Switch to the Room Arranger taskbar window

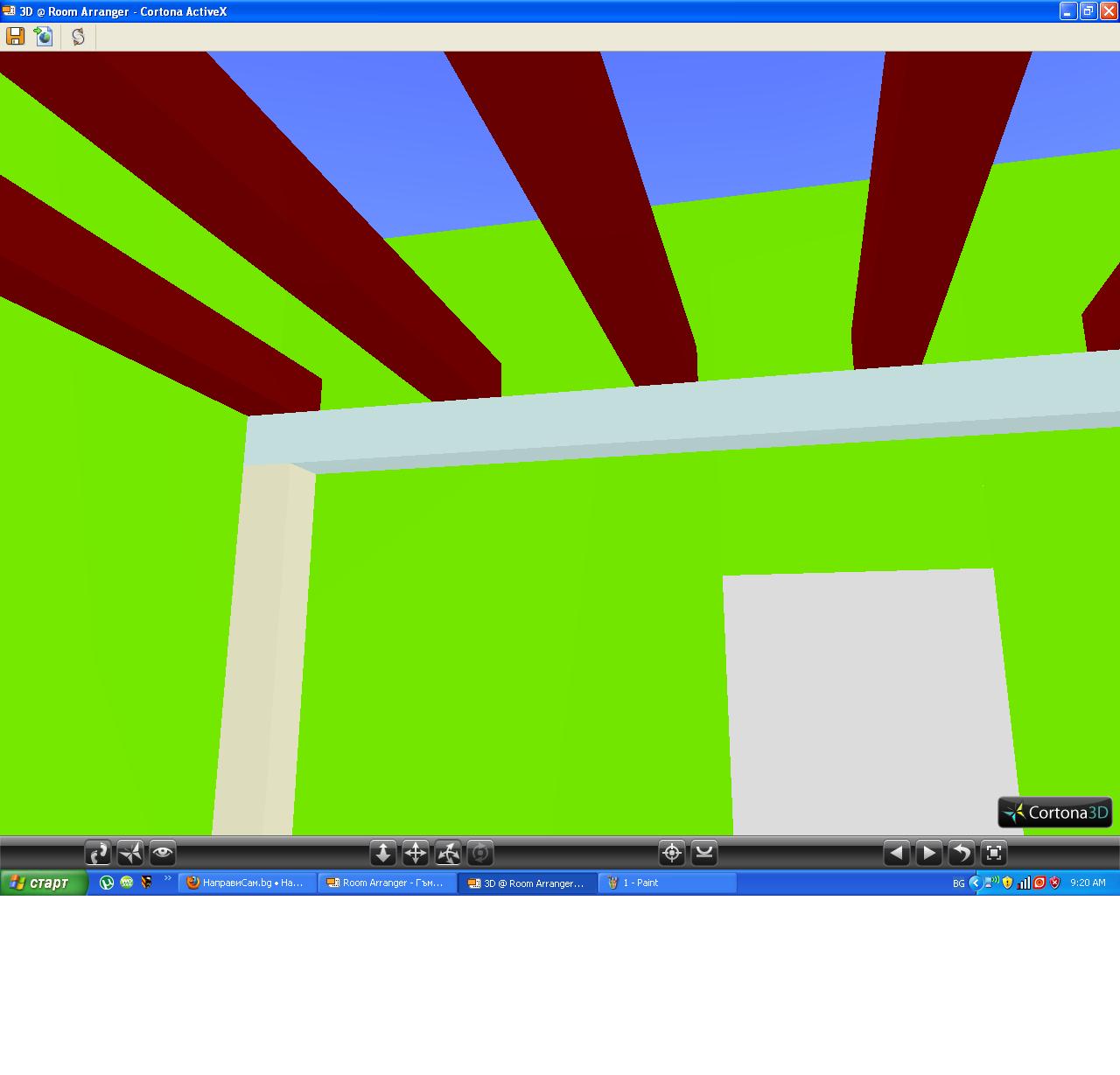tap(387, 883)
